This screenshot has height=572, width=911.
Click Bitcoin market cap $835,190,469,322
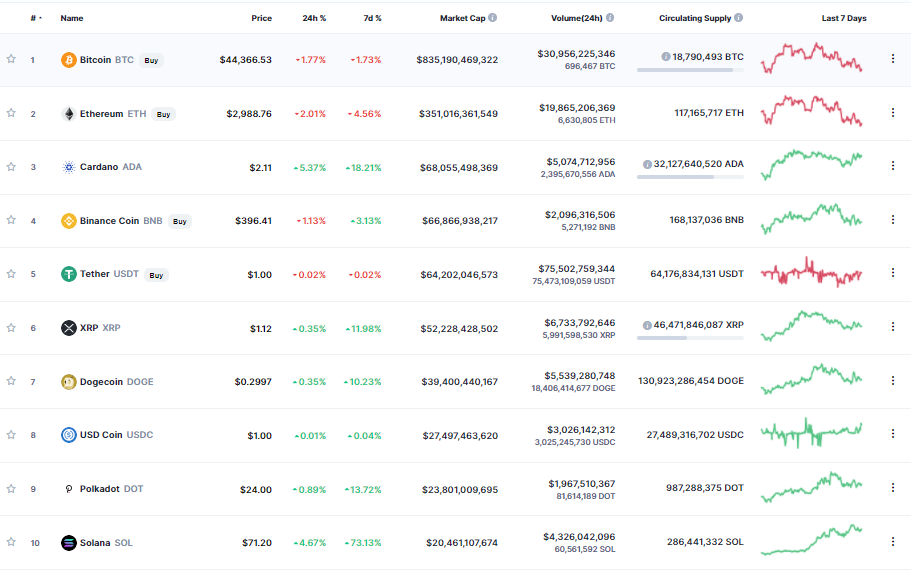click(457, 60)
